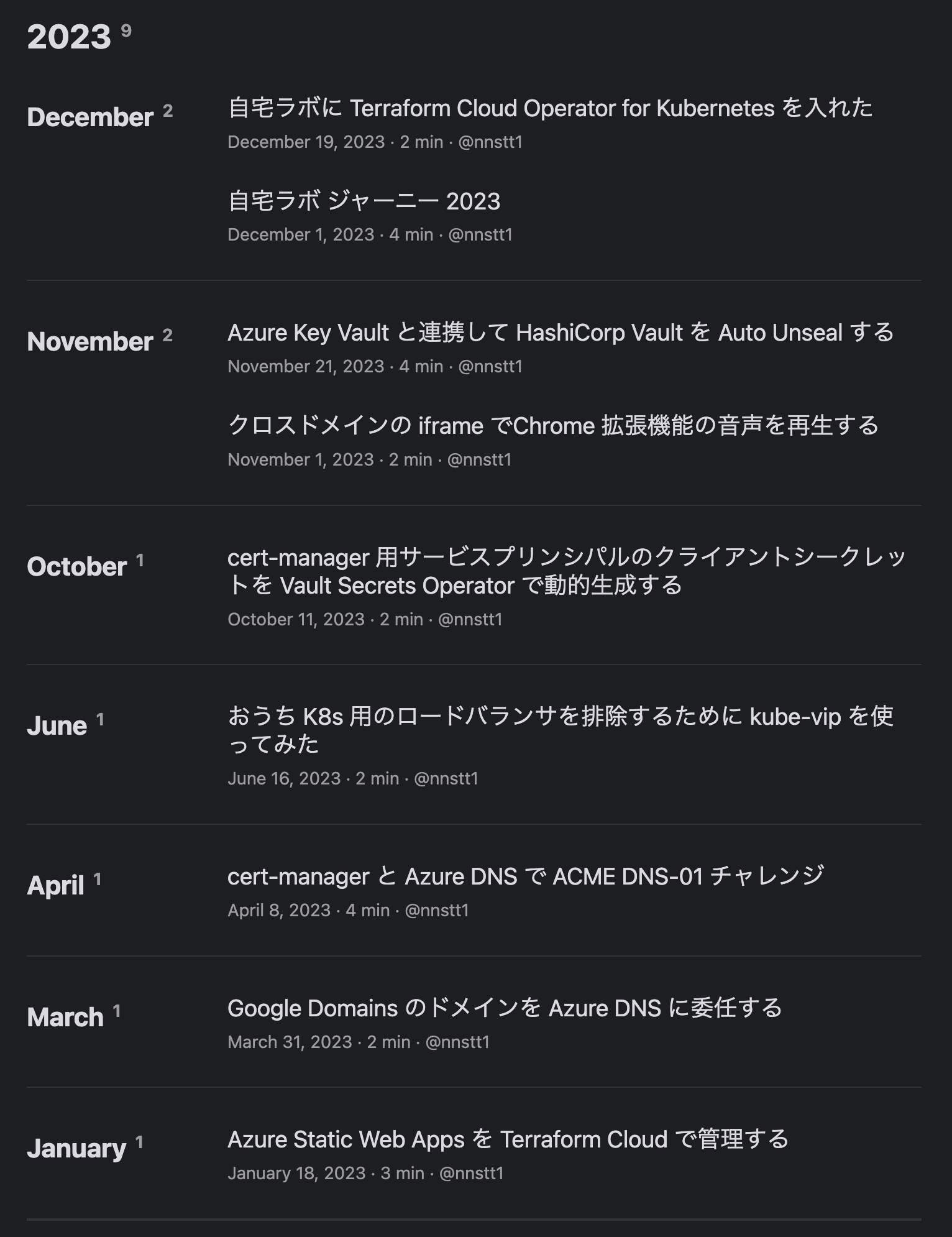Screen dimensions: 952x1237
Task: Open the クロスドメイン iframe Chrome 拡張機能 post
Action: click(552, 426)
